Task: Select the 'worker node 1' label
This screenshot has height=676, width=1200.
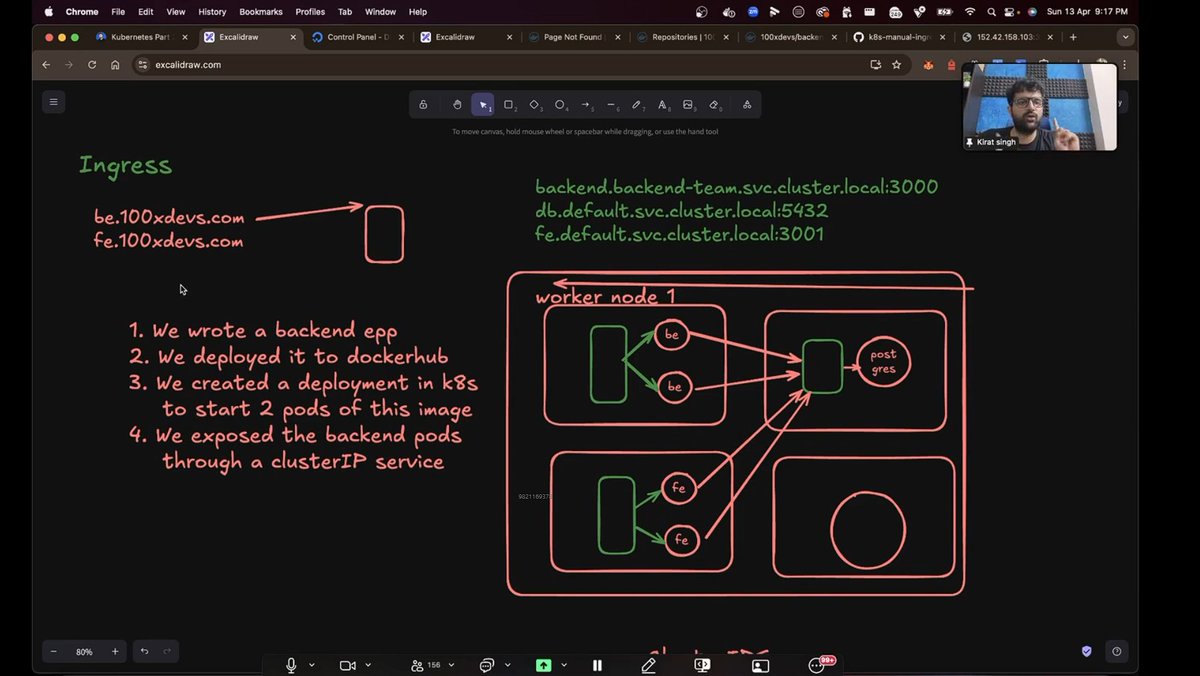Action: point(605,297)
